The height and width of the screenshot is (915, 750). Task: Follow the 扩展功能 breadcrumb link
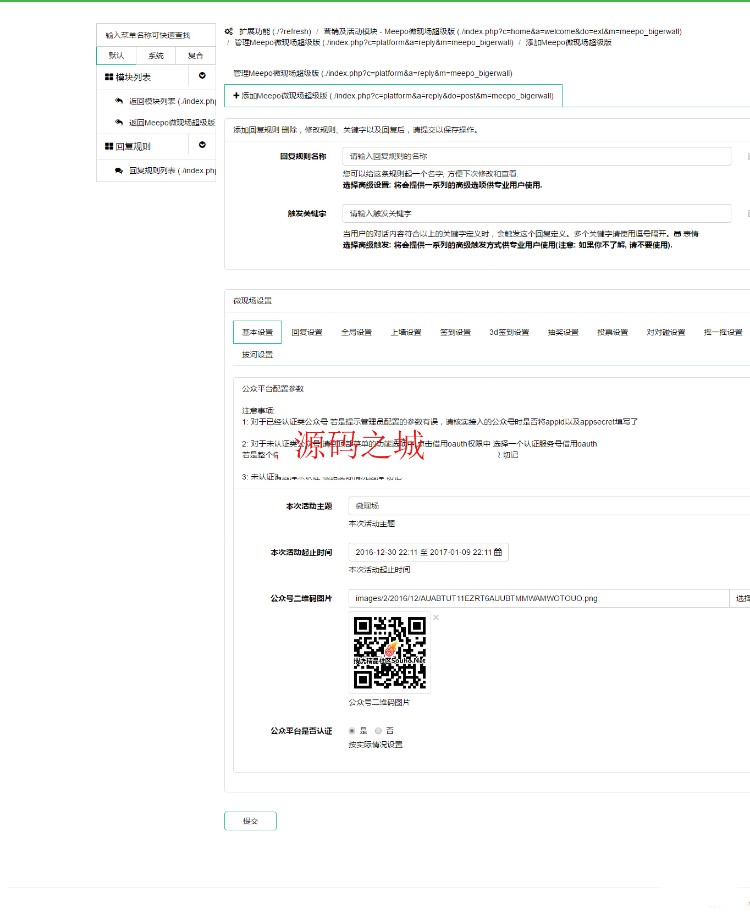tap(275, 32)
